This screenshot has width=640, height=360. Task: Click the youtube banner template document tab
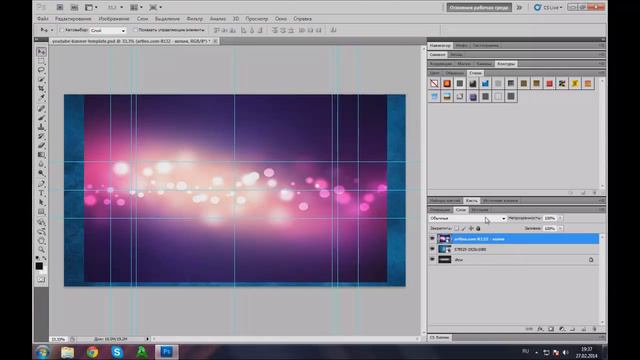click(134, 41)
